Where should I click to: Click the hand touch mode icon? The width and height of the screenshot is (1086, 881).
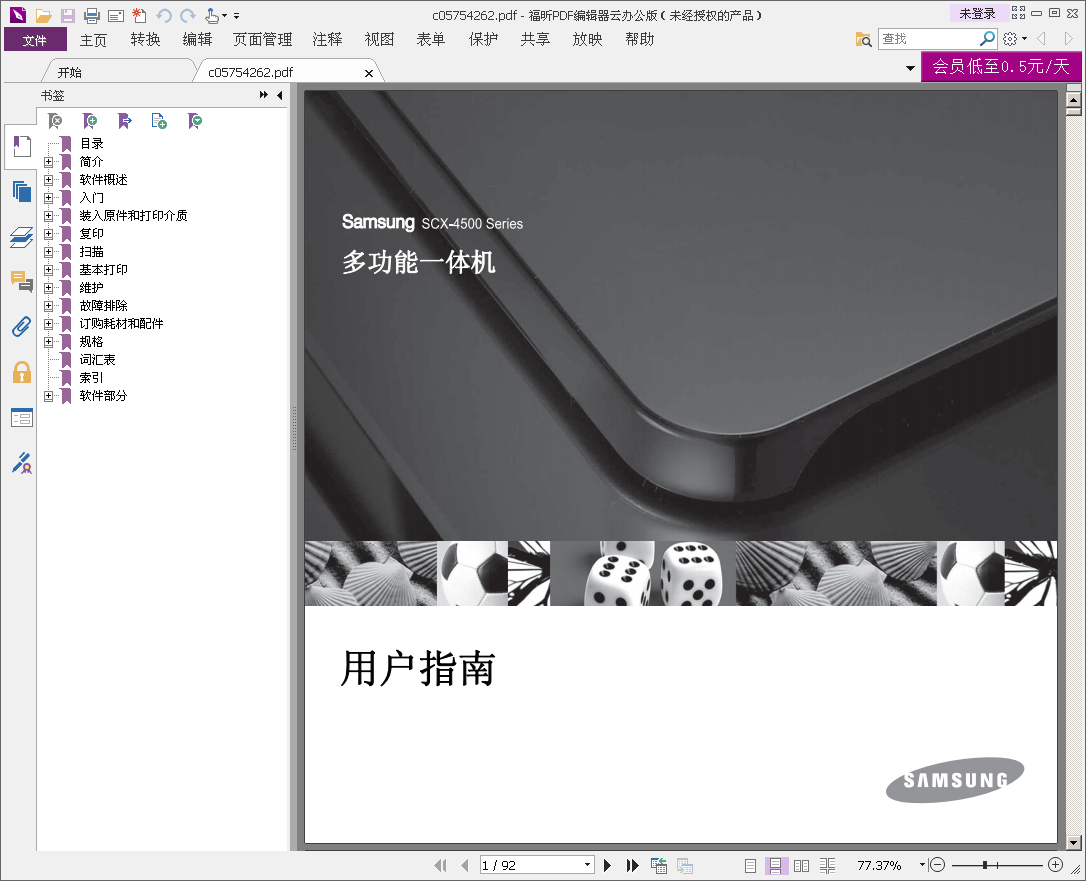213,15
